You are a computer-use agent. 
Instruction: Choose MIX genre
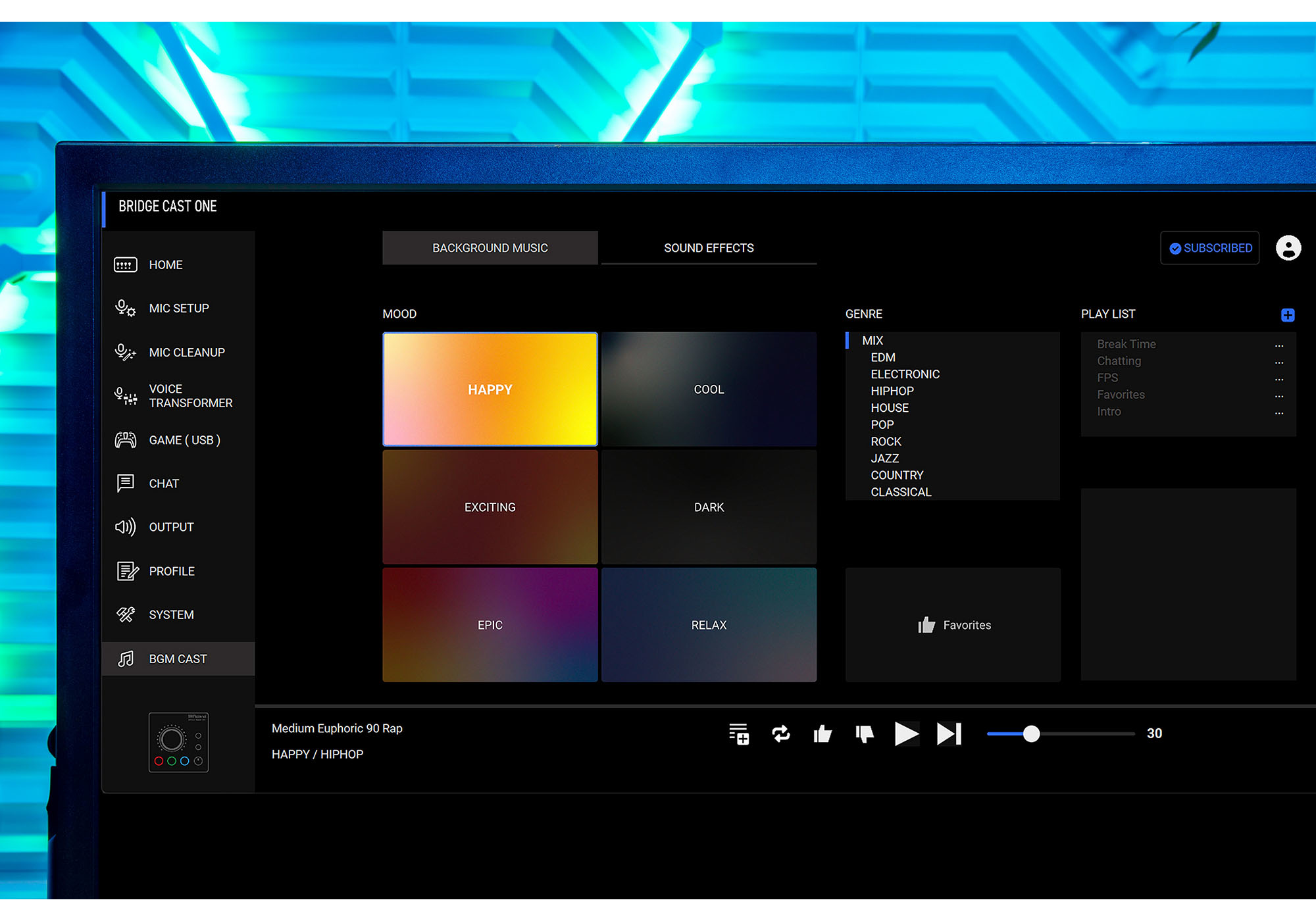873,340
